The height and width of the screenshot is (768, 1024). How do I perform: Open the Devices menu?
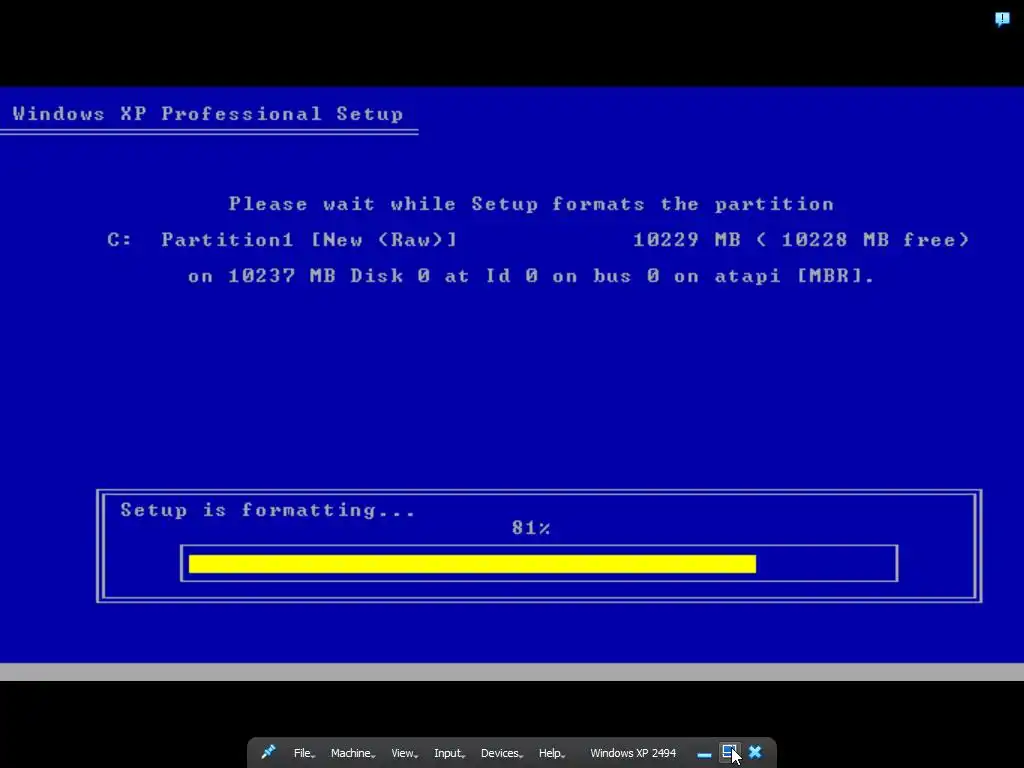(502, 753)
